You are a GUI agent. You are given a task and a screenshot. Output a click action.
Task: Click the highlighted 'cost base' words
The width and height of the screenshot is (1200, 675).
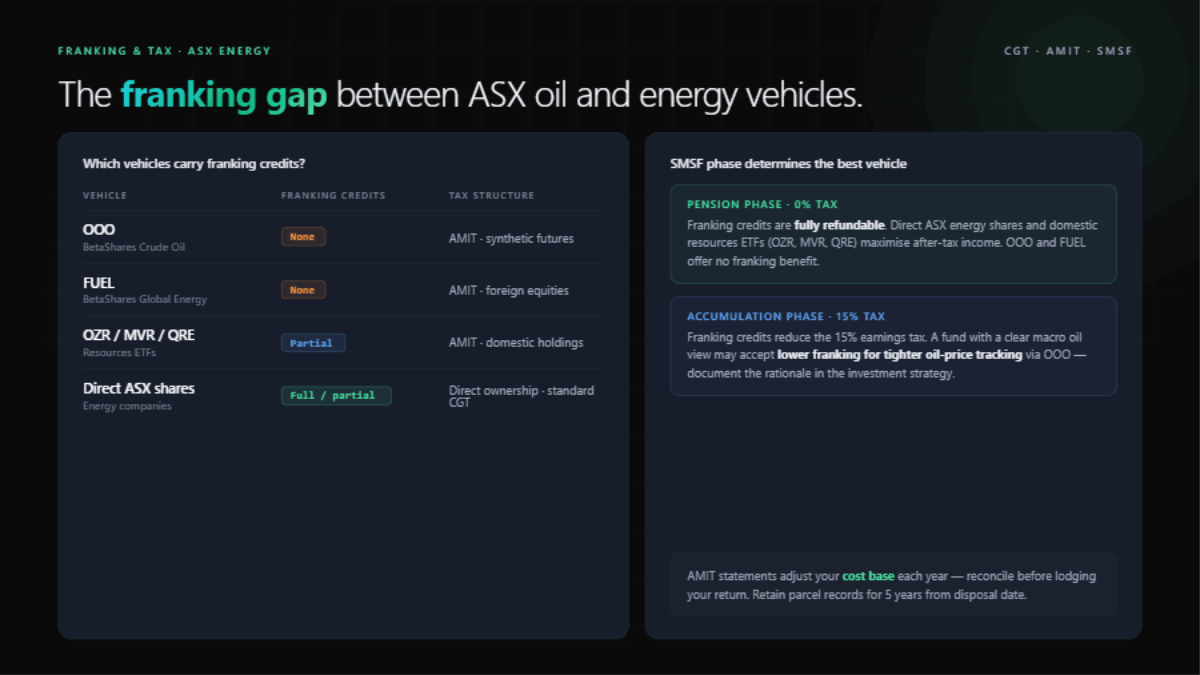pos(867,576)
